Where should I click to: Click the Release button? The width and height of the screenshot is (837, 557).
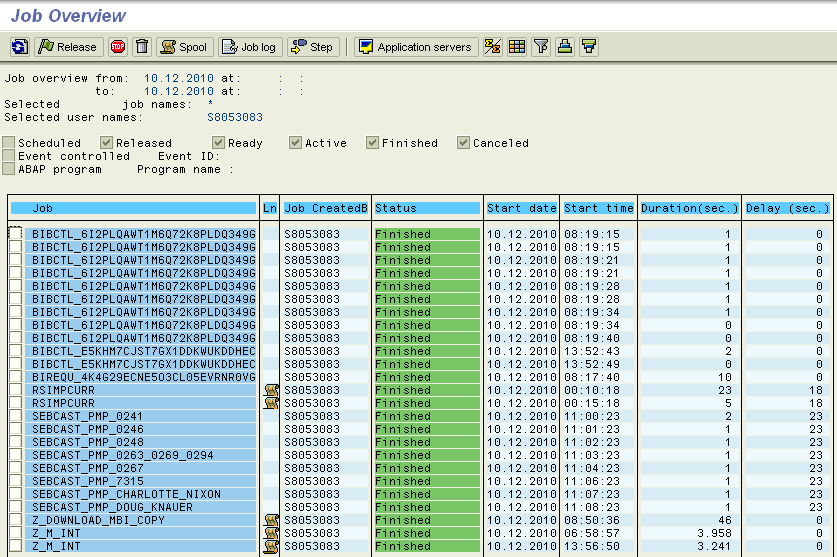(x=69, y=47)
